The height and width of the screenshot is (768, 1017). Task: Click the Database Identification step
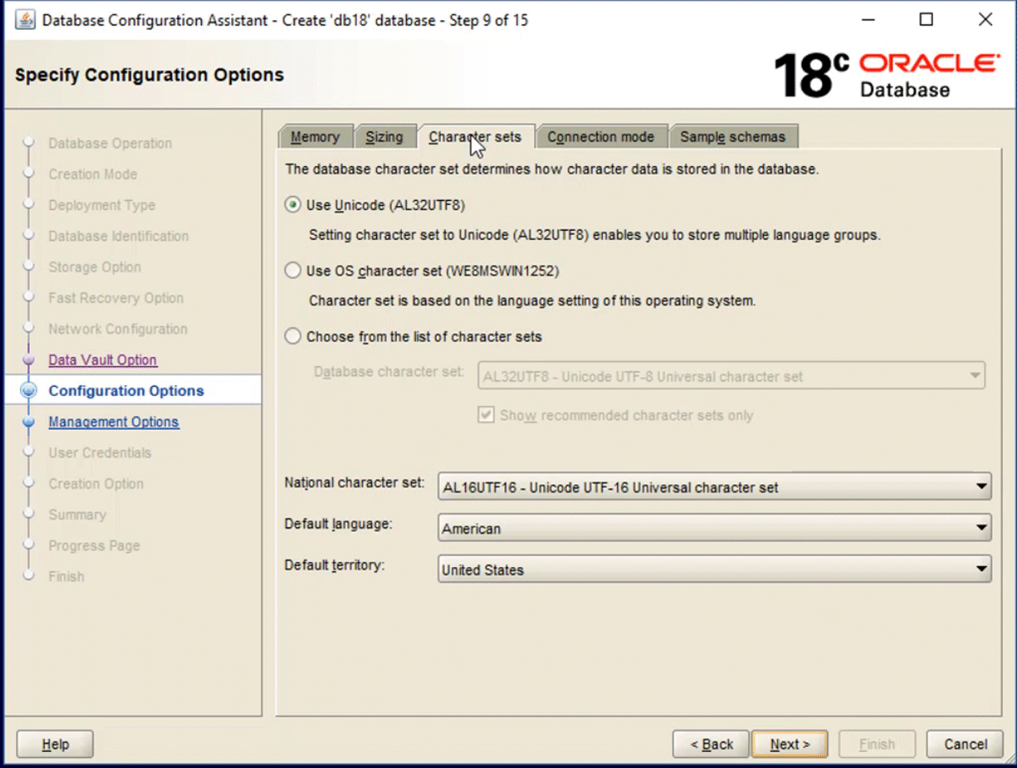(119, 236)
